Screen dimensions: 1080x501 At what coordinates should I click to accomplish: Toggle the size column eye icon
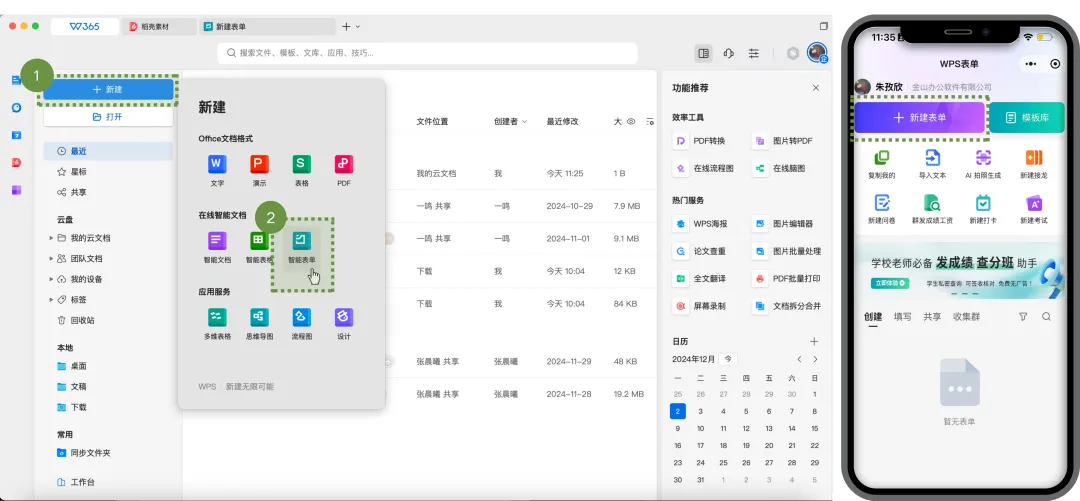630,121
